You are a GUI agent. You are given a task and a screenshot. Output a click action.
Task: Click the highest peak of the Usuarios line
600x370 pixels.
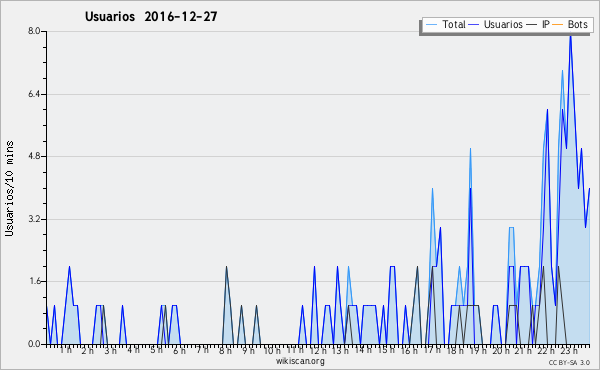point(570,36)
